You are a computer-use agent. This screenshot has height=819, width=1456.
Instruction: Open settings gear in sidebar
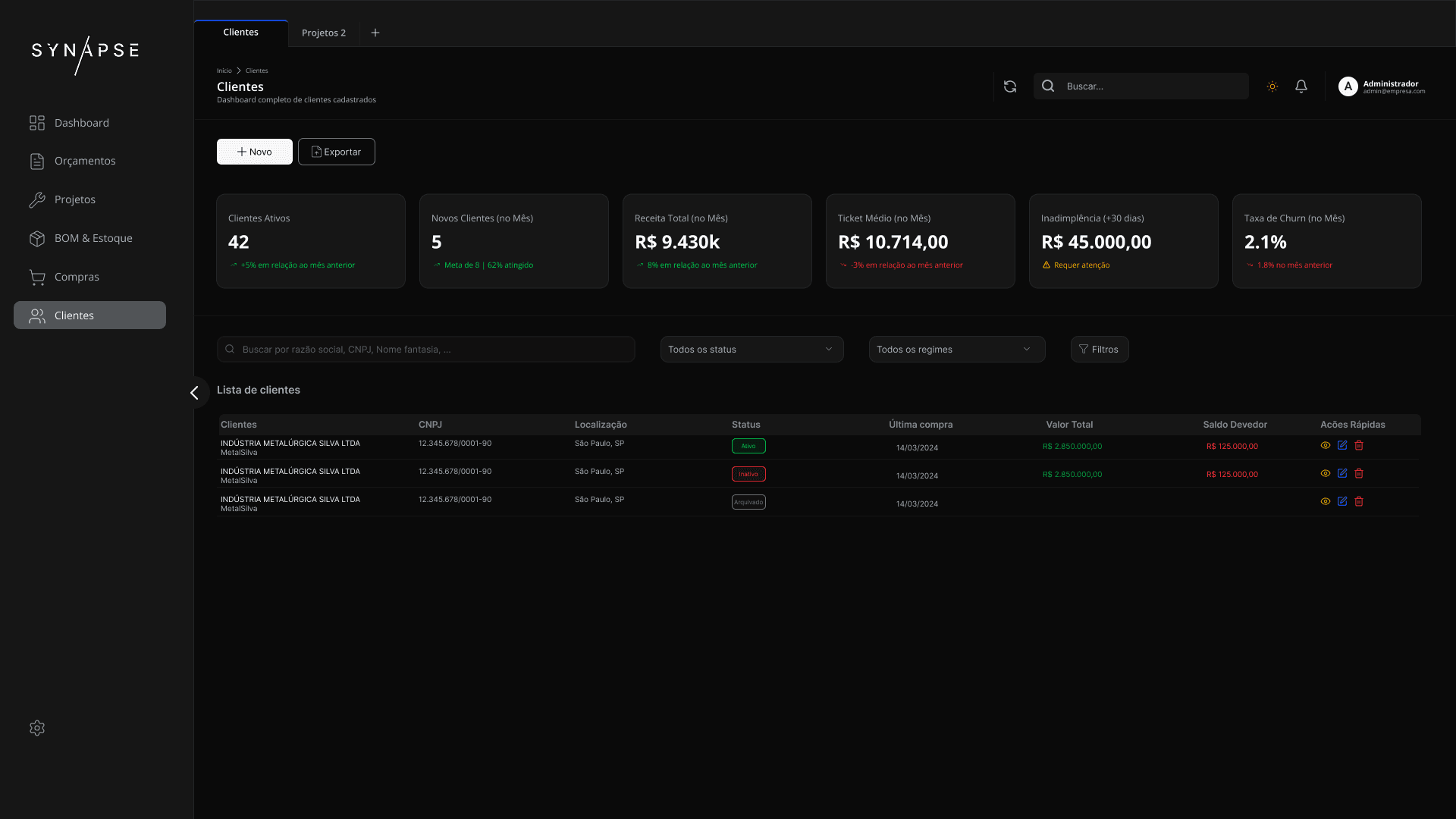tap(37, 728)
